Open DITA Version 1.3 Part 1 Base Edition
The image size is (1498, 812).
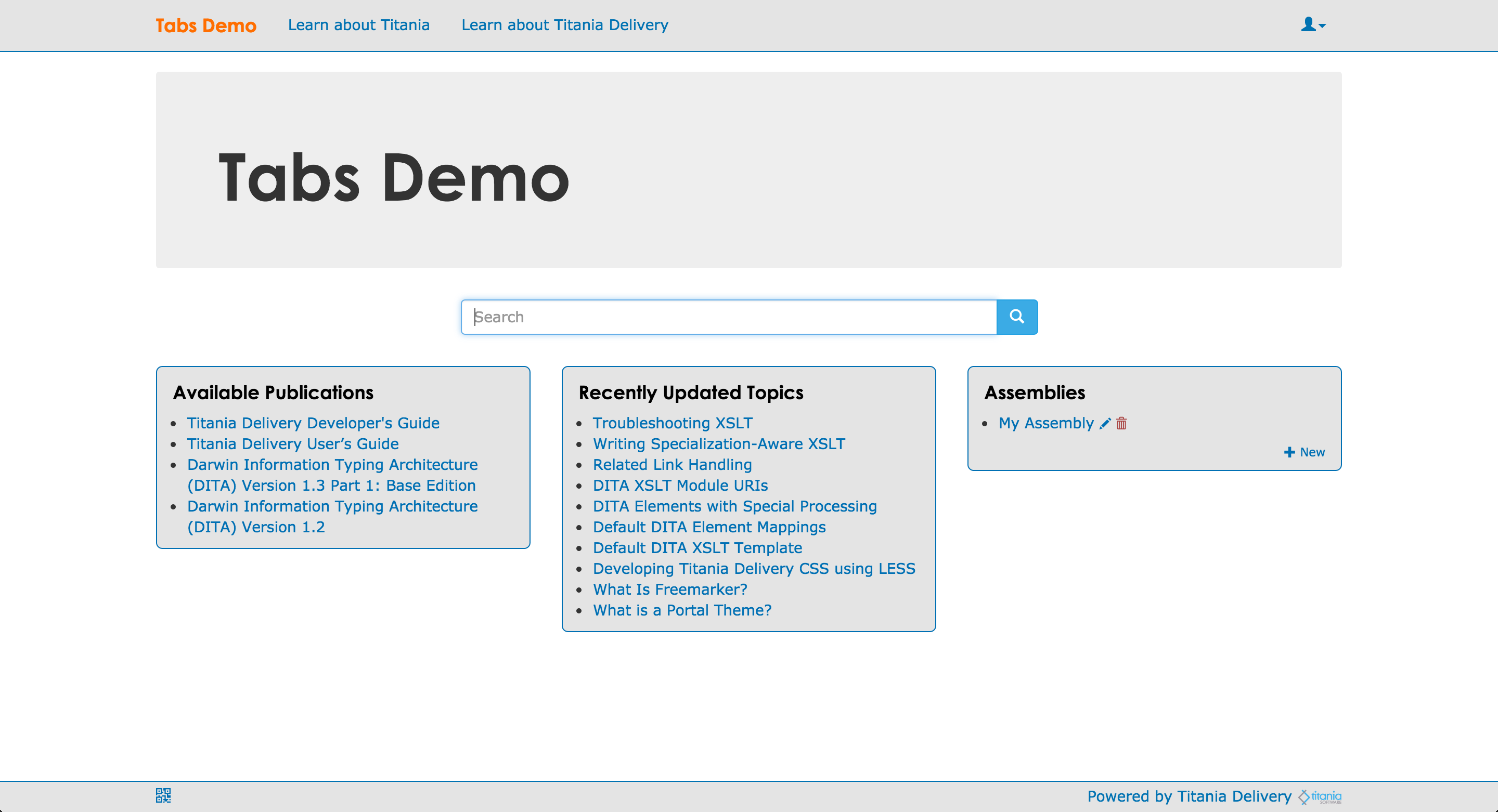[x=332, y=475]
